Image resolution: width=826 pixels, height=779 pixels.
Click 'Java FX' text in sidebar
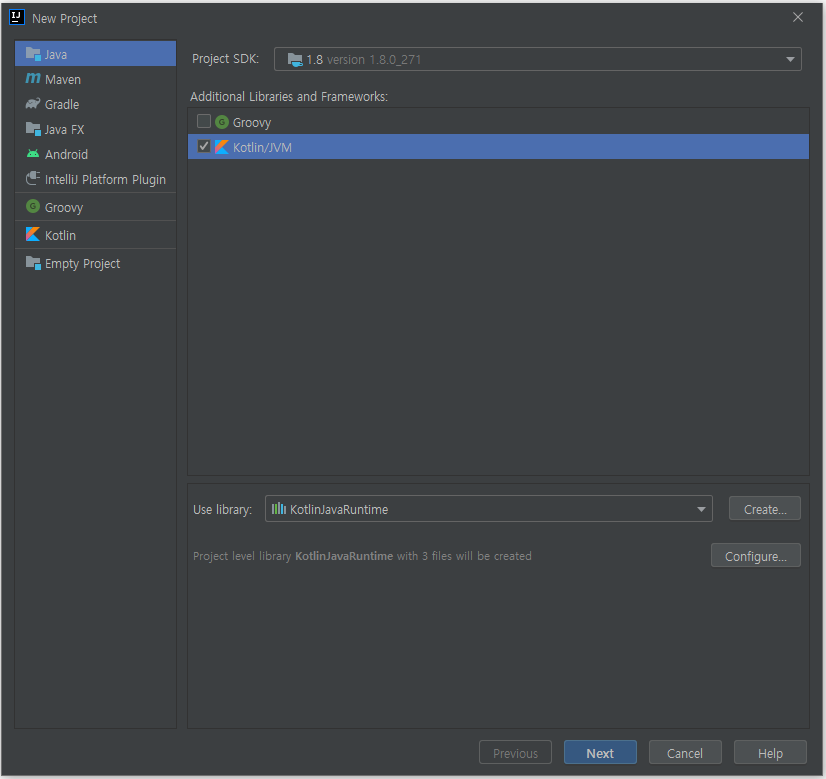click(64, 130)
